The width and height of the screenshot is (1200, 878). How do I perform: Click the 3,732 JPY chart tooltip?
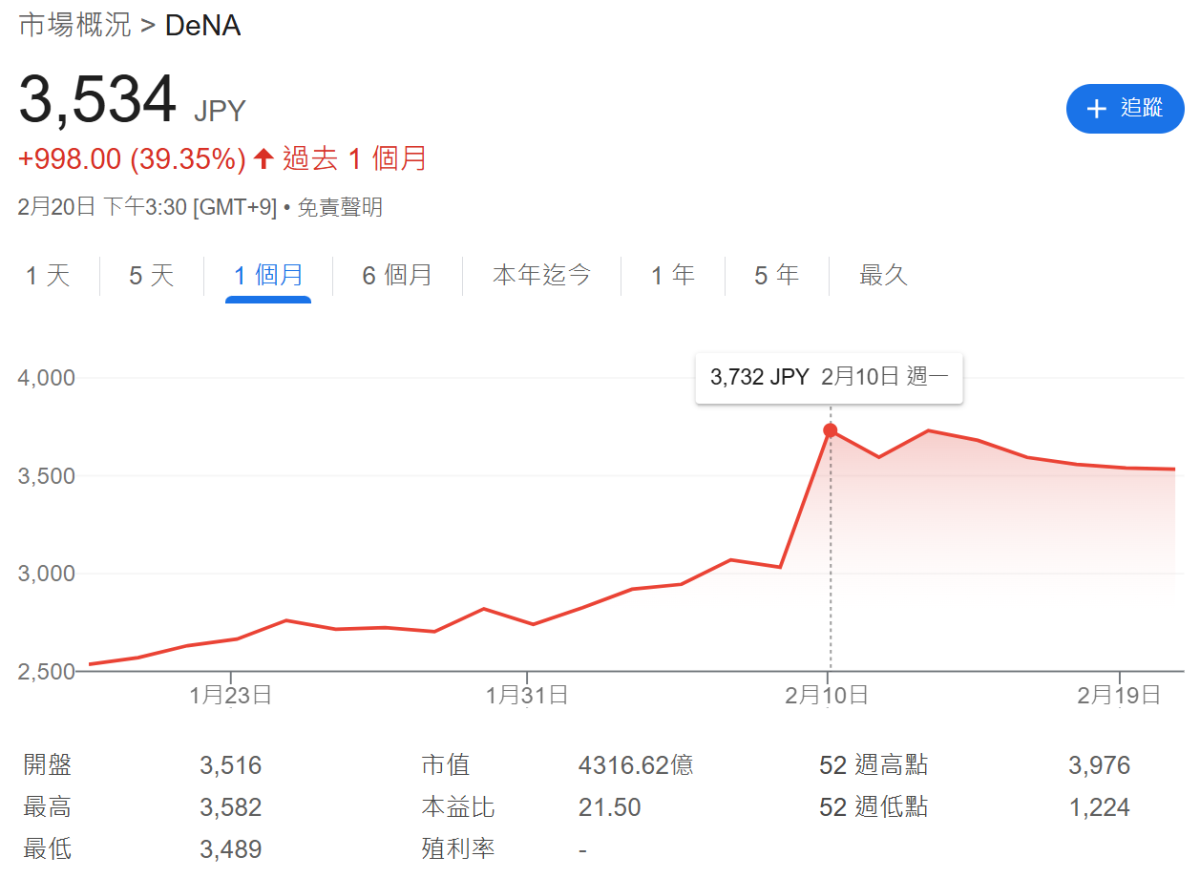(x=828, y=377)
